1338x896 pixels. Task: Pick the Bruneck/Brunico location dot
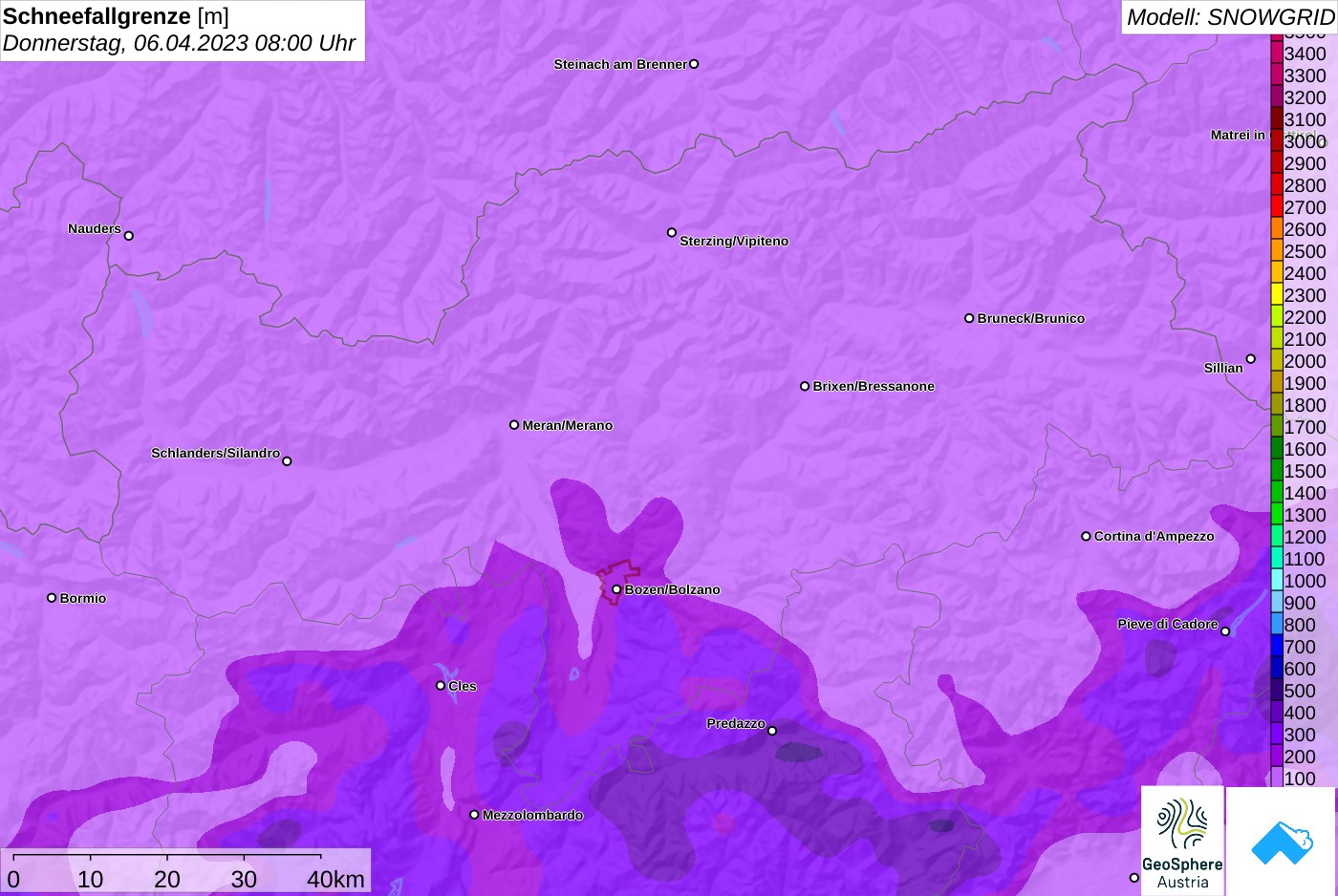(x=969, y=318)
